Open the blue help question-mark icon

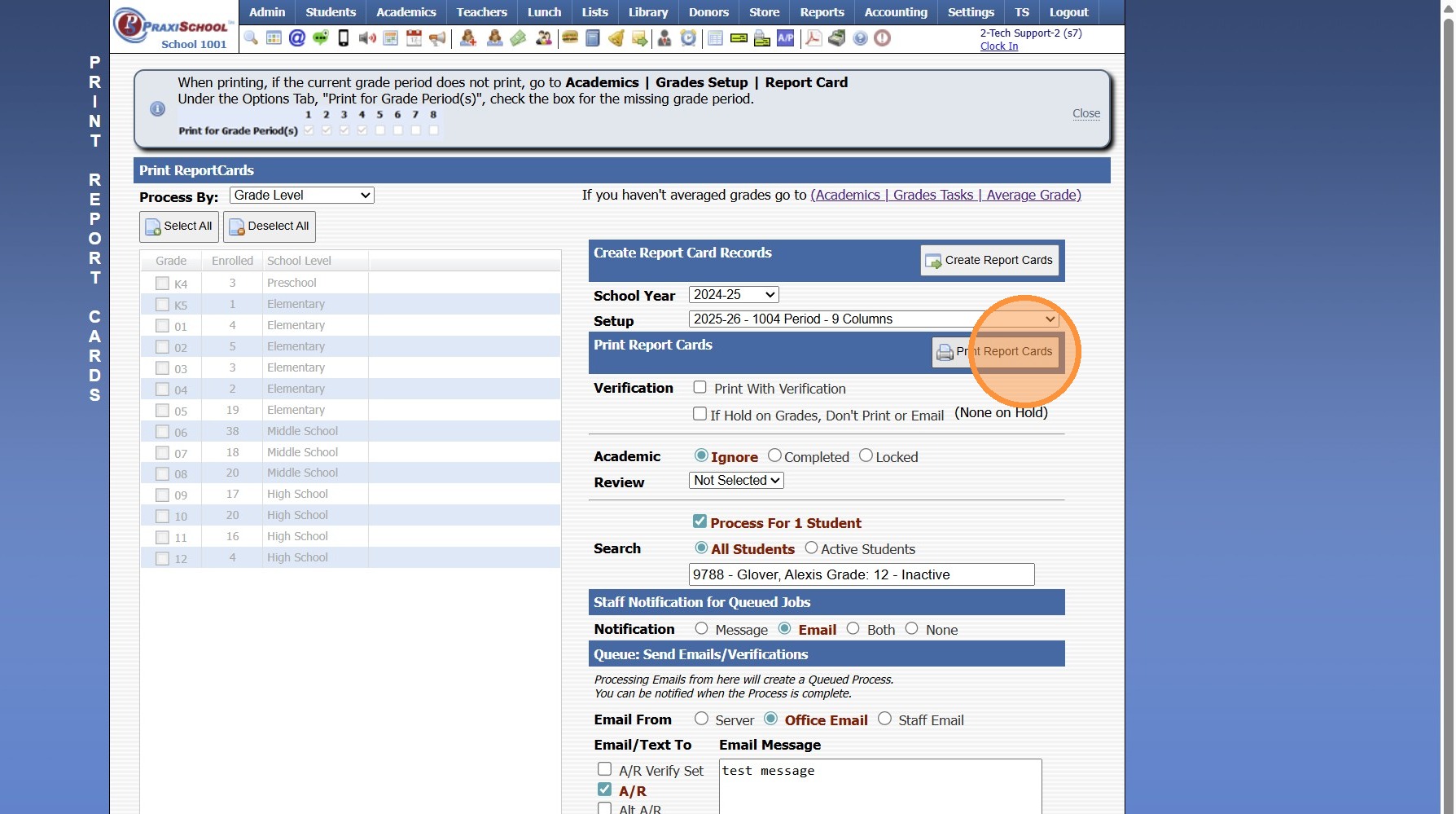point(860,38)
